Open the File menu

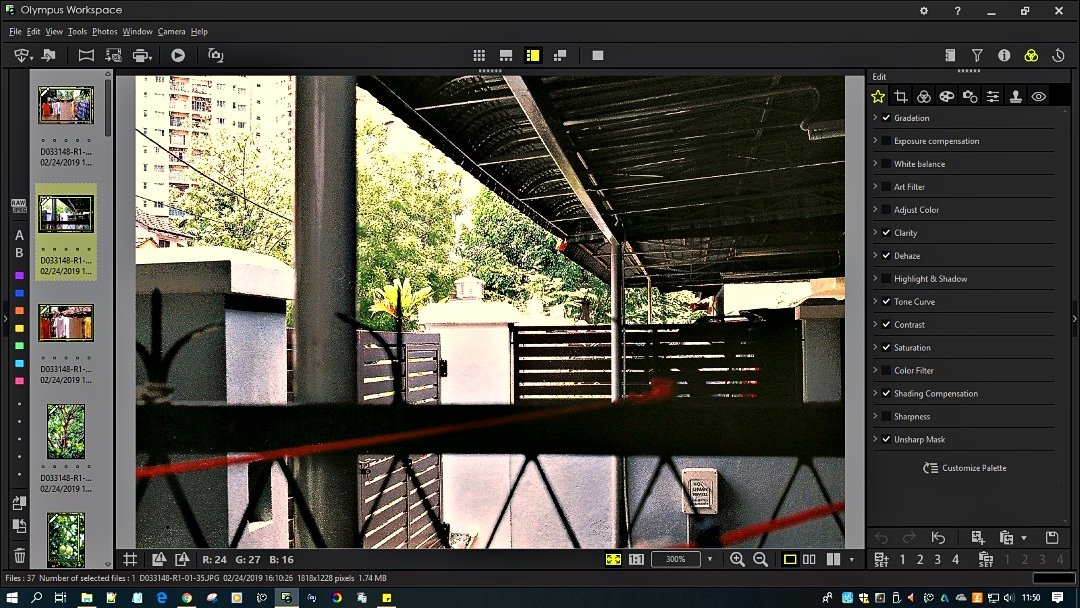[x=15, y=32]
